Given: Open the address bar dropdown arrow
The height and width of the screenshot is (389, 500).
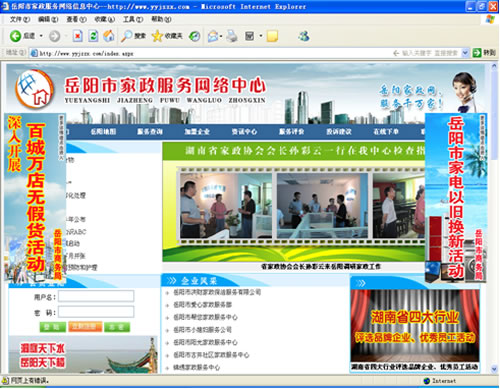Looking at the screenshot, I should pyautogui.click(x=465, y=53).
